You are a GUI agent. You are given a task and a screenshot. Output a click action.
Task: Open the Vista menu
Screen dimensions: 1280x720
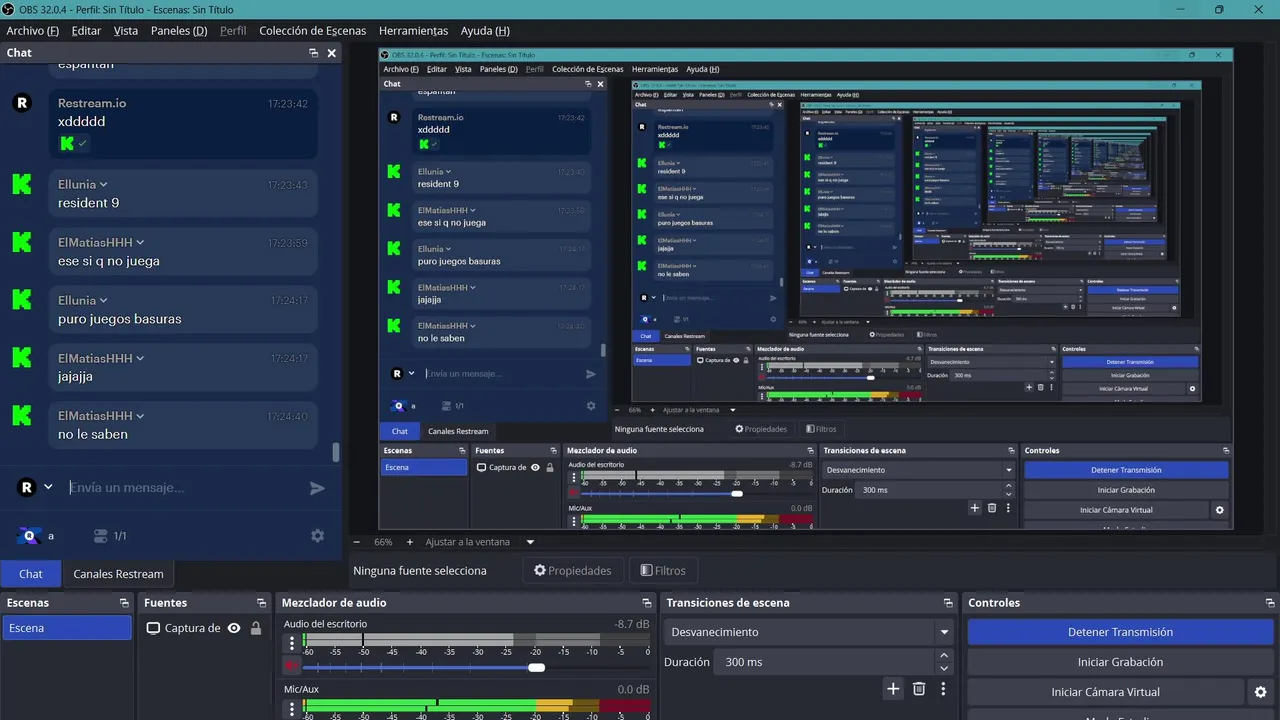point(126,31)
